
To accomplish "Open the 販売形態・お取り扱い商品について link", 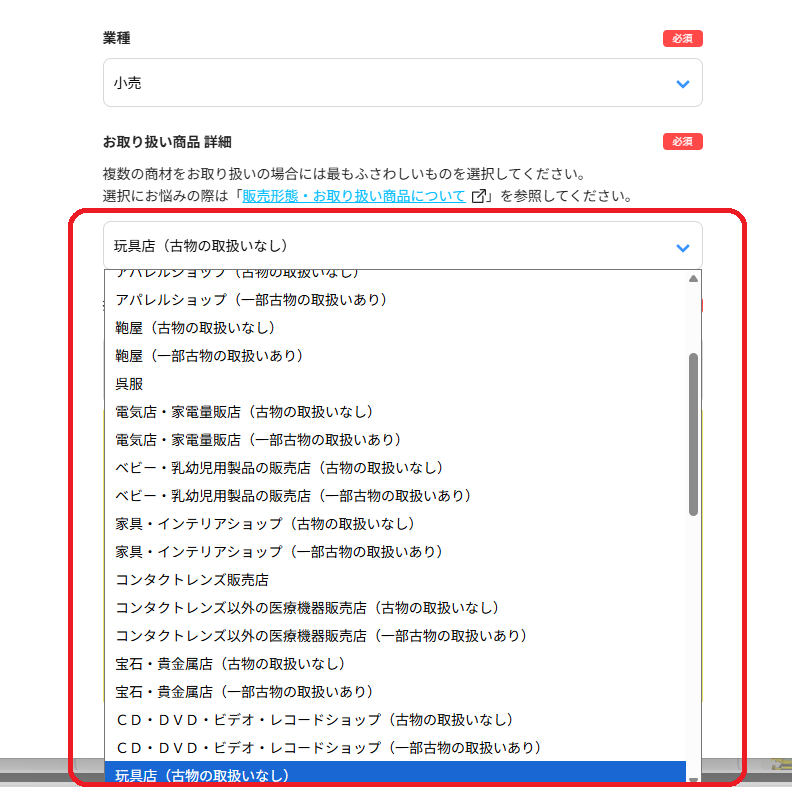I will point(354,196).
